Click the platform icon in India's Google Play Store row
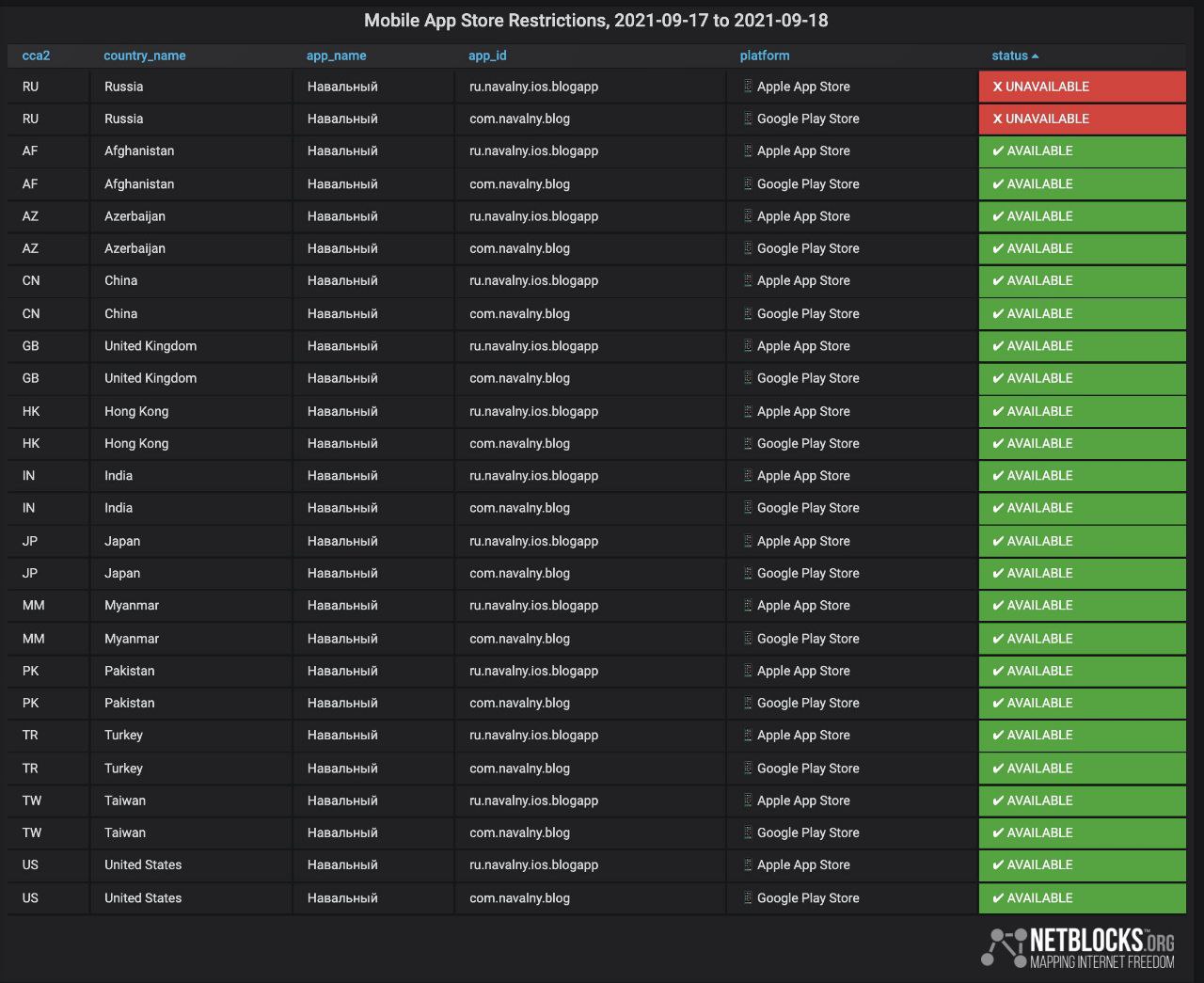 [748, 508]
